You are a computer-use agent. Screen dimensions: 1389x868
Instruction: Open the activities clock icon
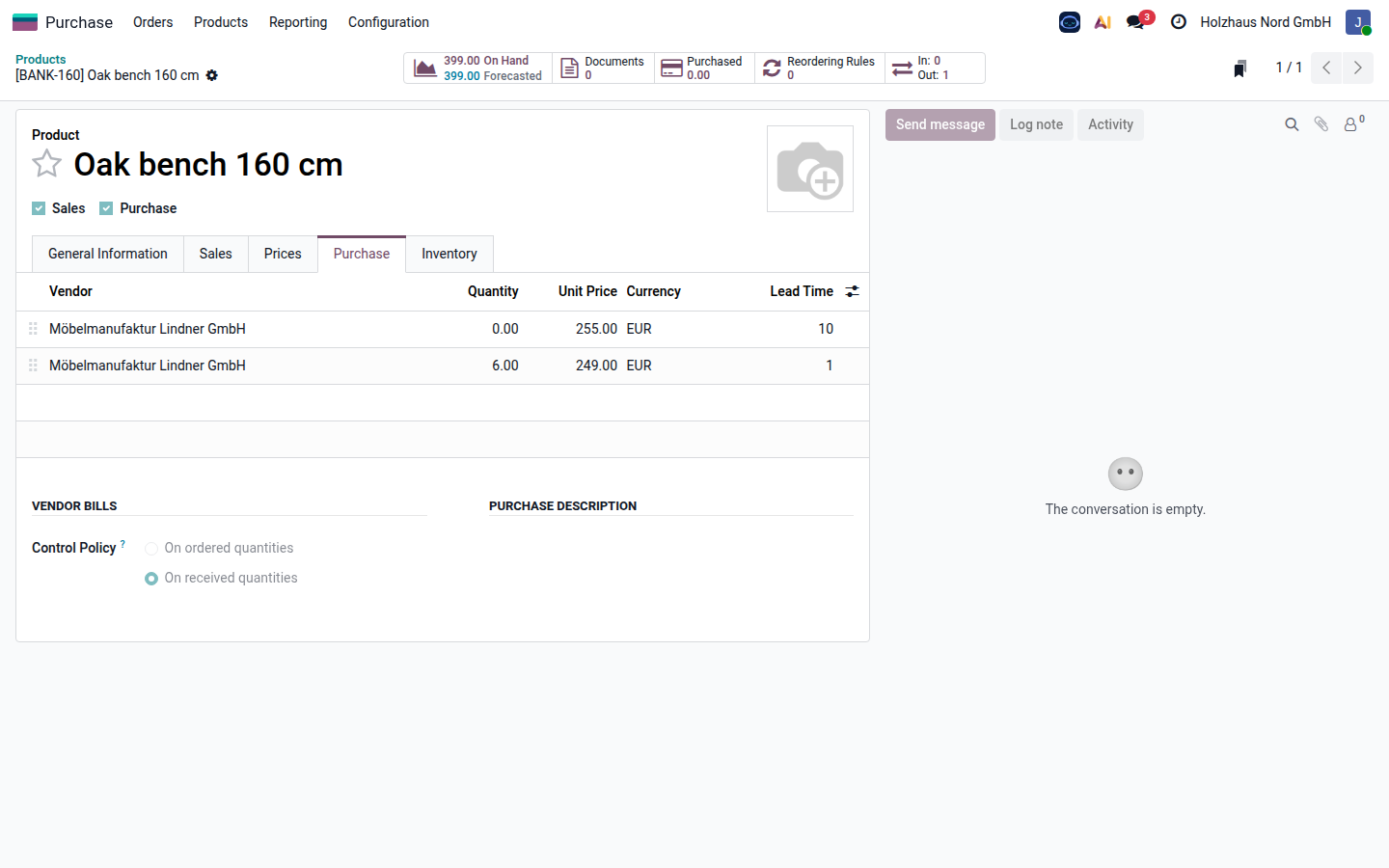[x=1179, y=22]
